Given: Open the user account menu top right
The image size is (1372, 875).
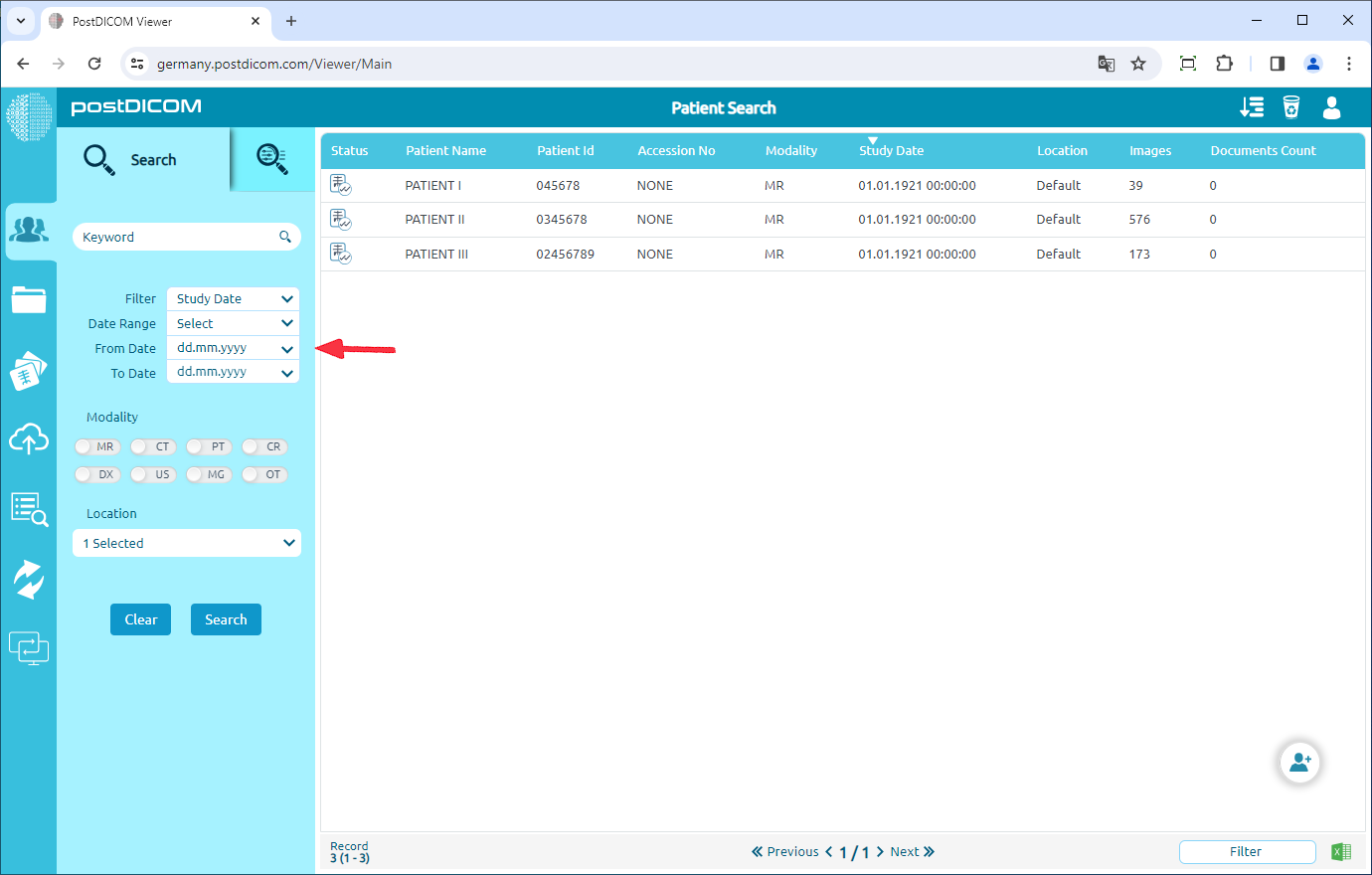Looking at the screenshot, I should (1331, 107).
